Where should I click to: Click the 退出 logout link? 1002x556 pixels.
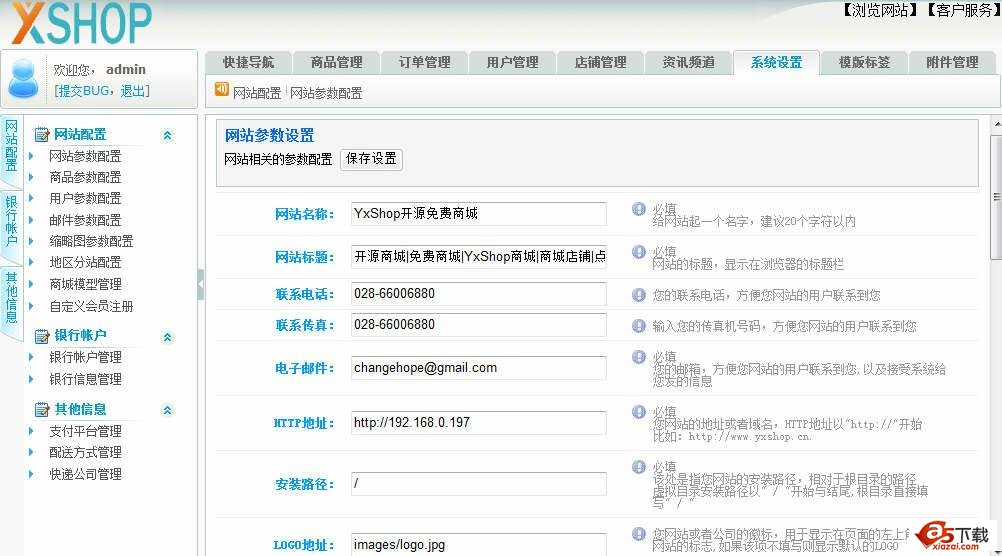133,91
